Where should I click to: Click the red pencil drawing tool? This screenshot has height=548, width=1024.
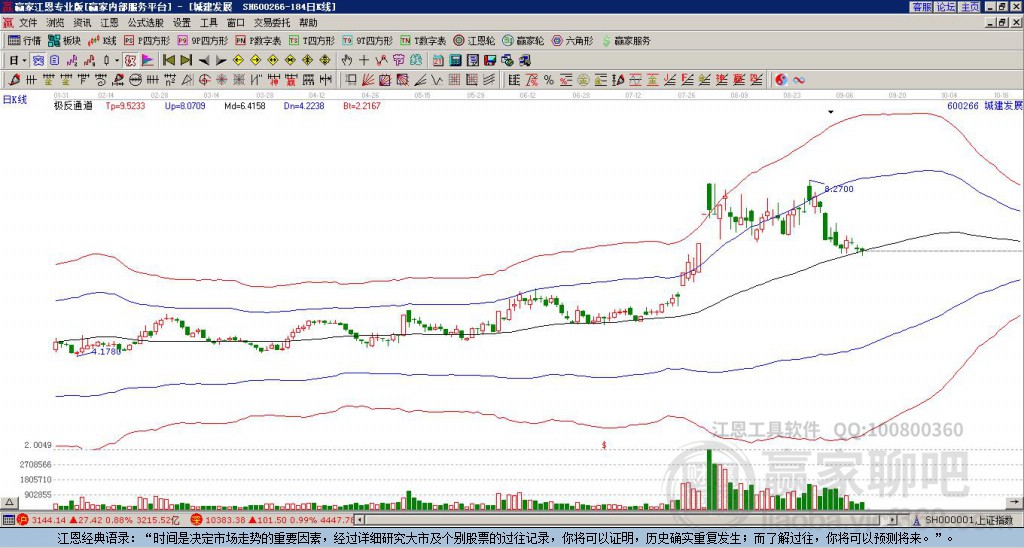pos(13,80)
